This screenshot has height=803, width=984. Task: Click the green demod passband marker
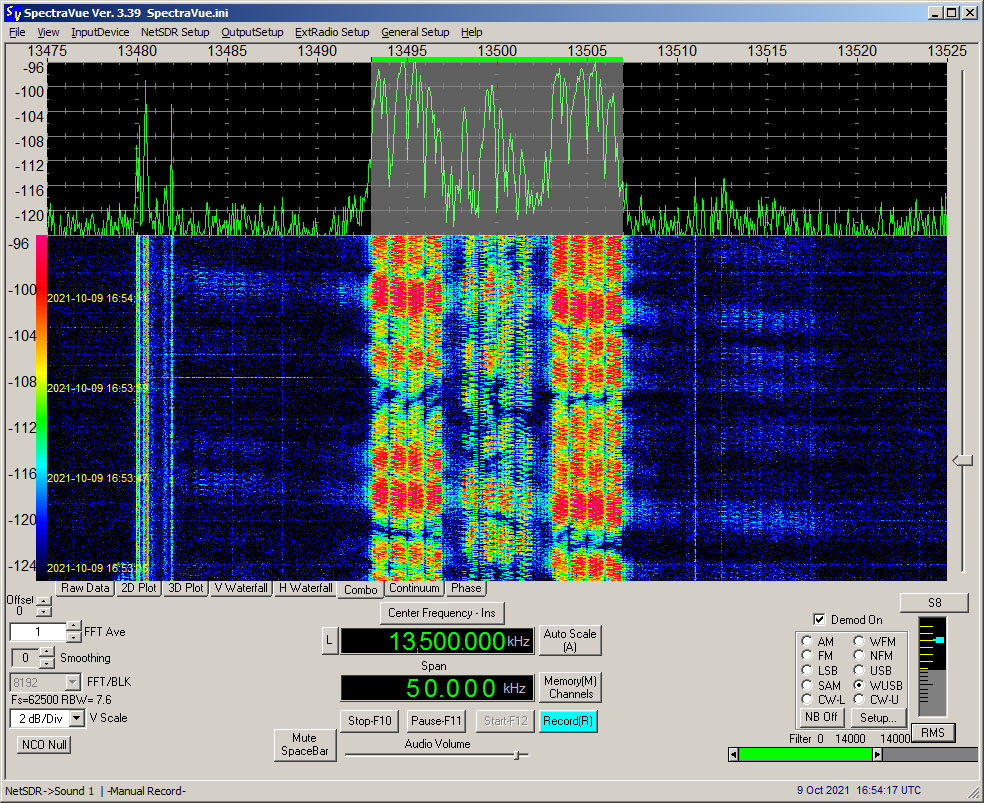496,60
